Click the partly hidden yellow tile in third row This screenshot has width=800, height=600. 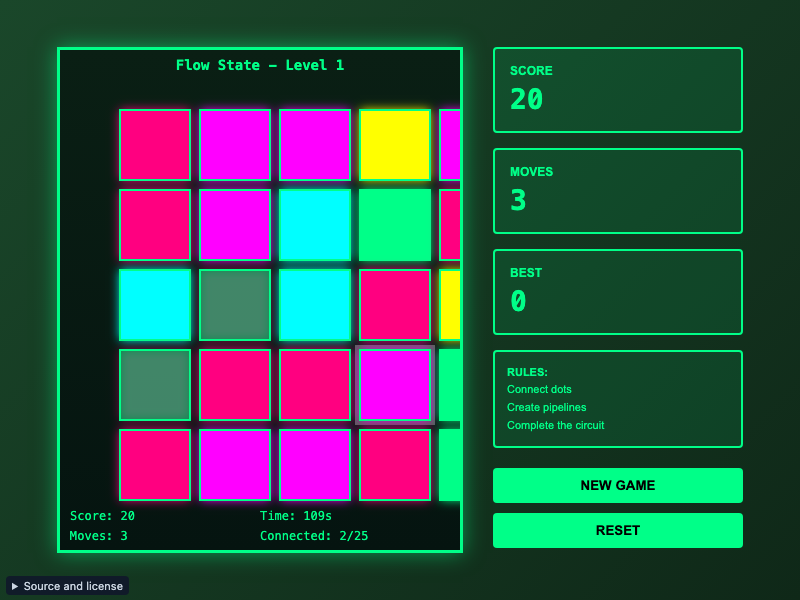[x=450, y=305]
